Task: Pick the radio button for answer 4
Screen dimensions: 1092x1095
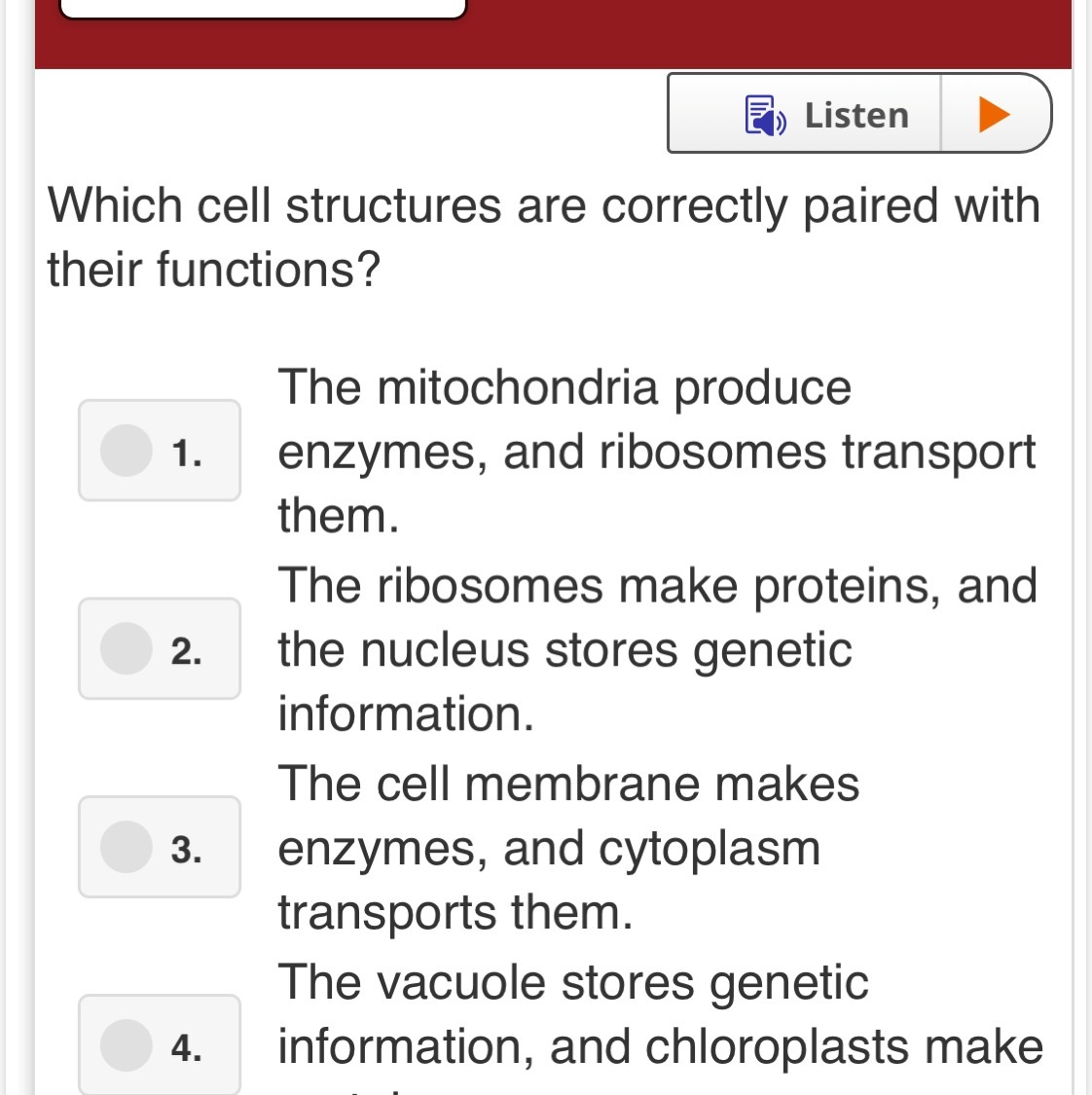Action: coord(127,1044)
